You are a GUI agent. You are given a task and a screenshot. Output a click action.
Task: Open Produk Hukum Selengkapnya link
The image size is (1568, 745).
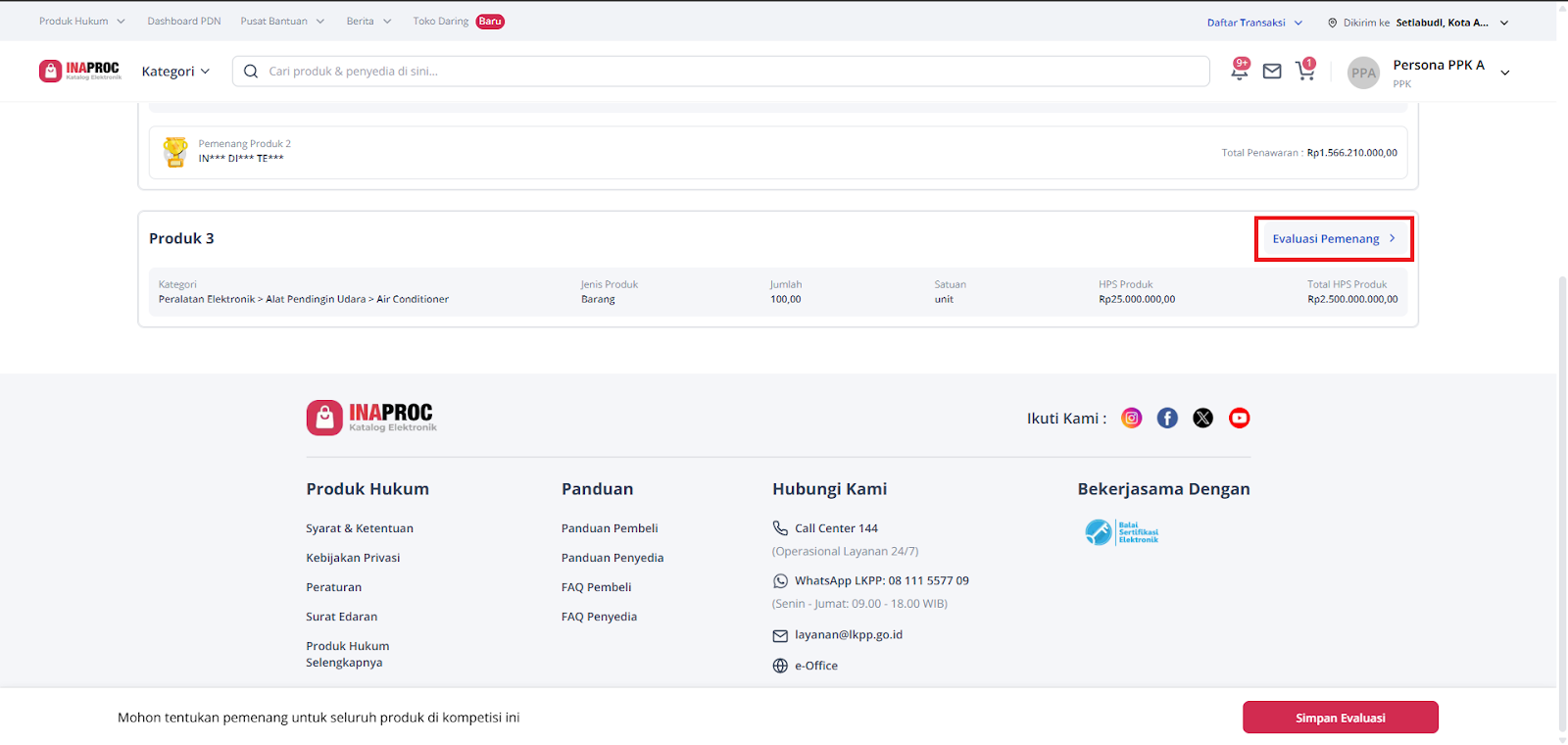click(348, 654)
